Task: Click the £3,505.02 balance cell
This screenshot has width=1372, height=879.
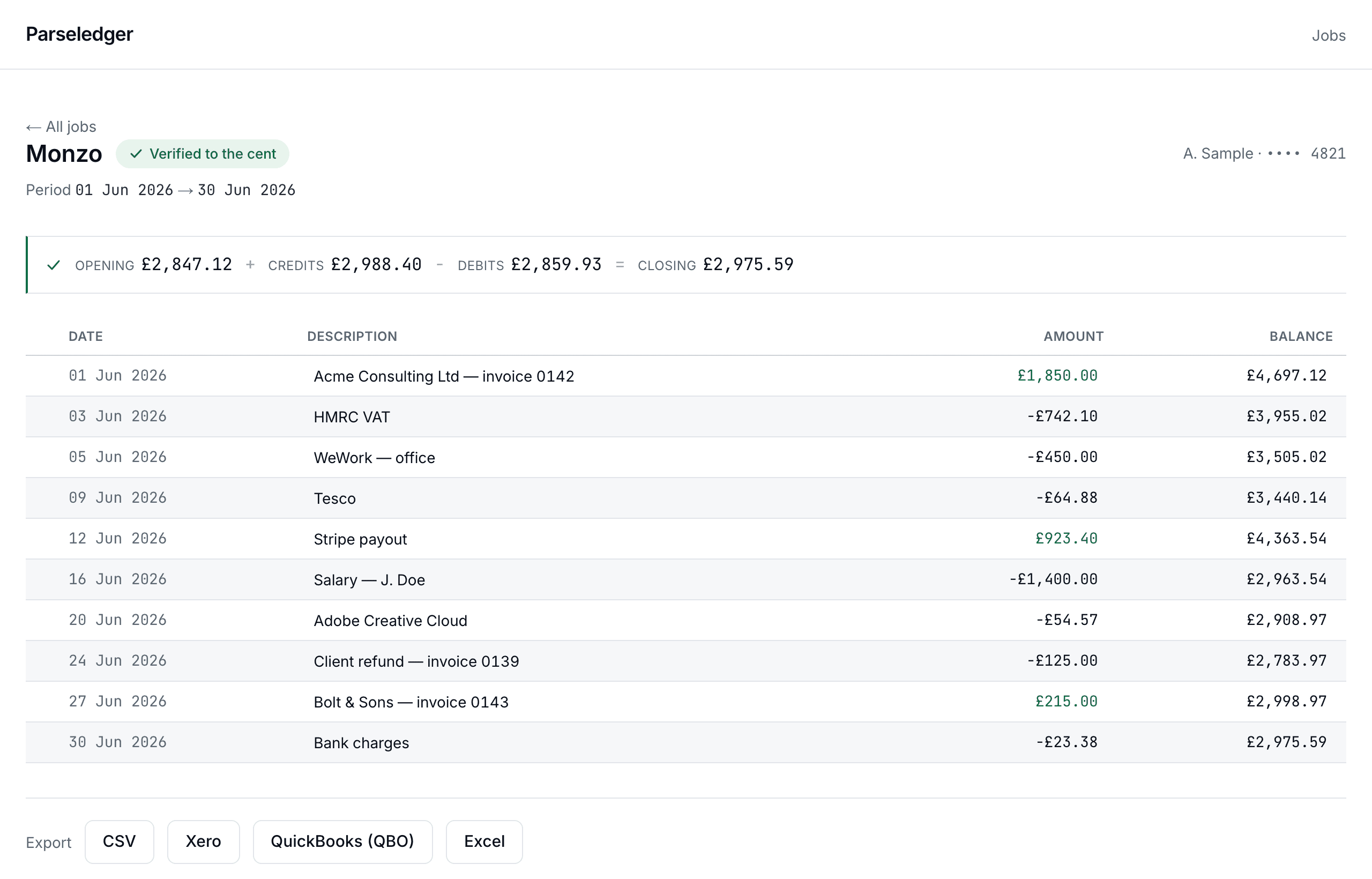Action: coord(1286,457)
